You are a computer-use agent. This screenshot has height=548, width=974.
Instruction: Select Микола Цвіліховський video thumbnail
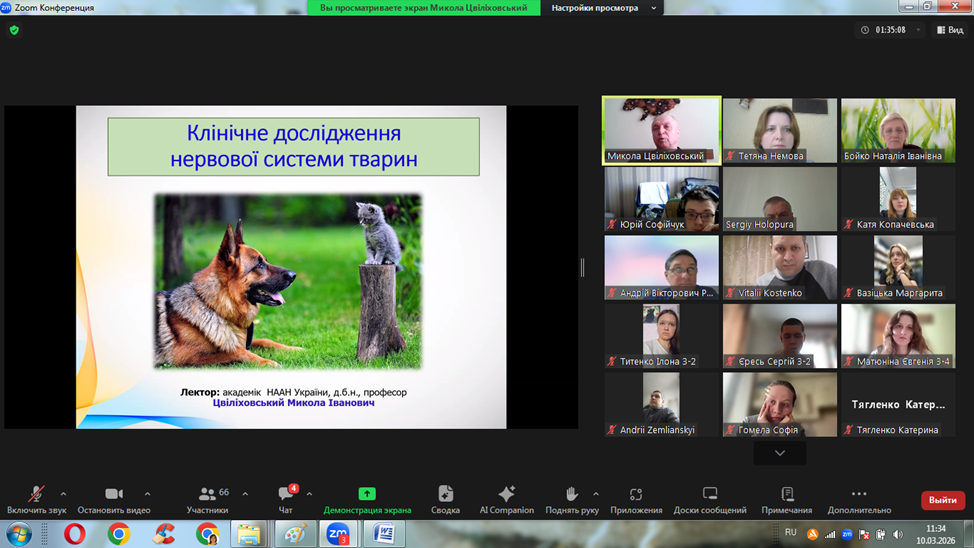coord(661,130)
